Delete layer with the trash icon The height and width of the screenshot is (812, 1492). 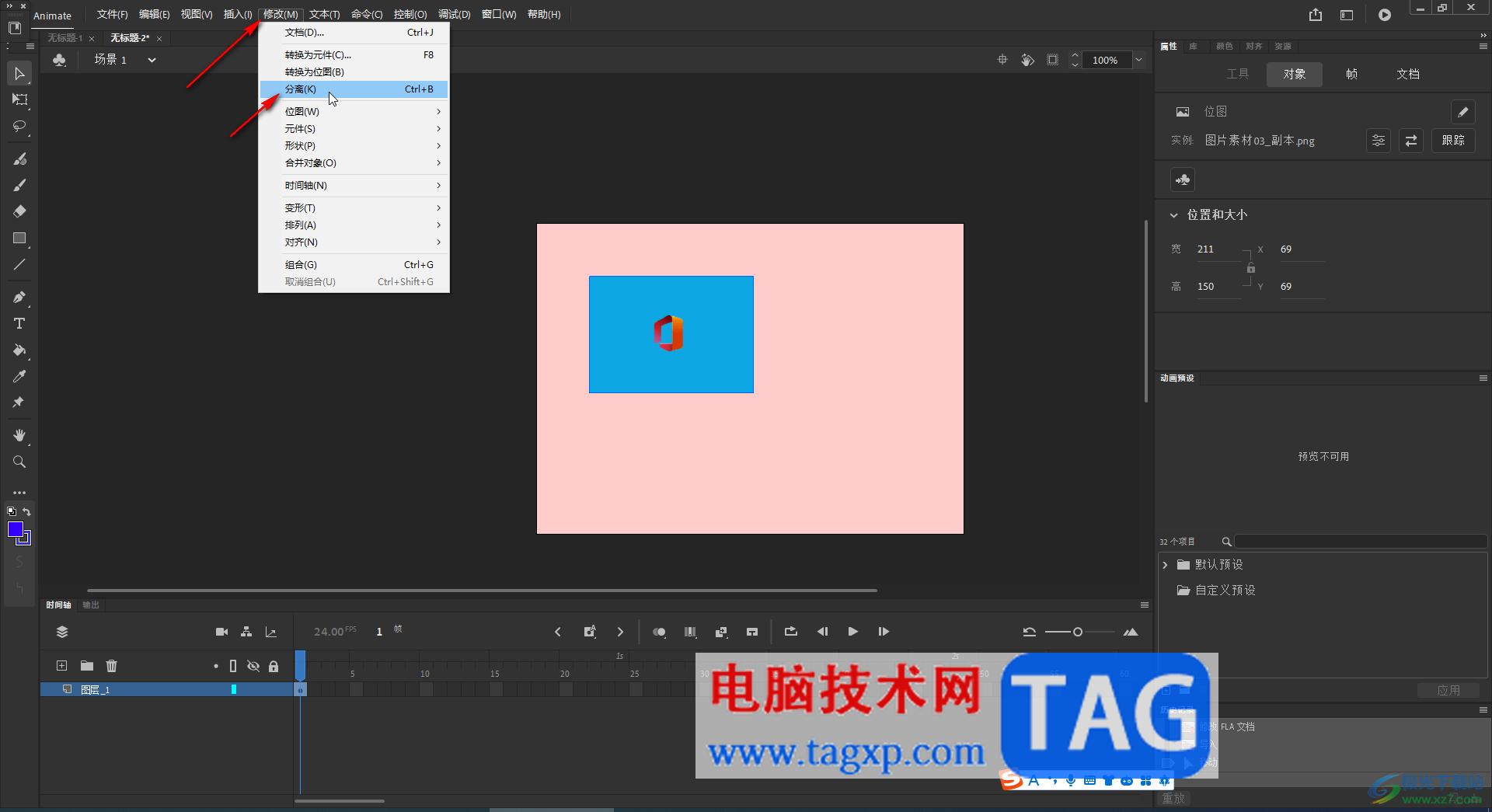(112, 666)
